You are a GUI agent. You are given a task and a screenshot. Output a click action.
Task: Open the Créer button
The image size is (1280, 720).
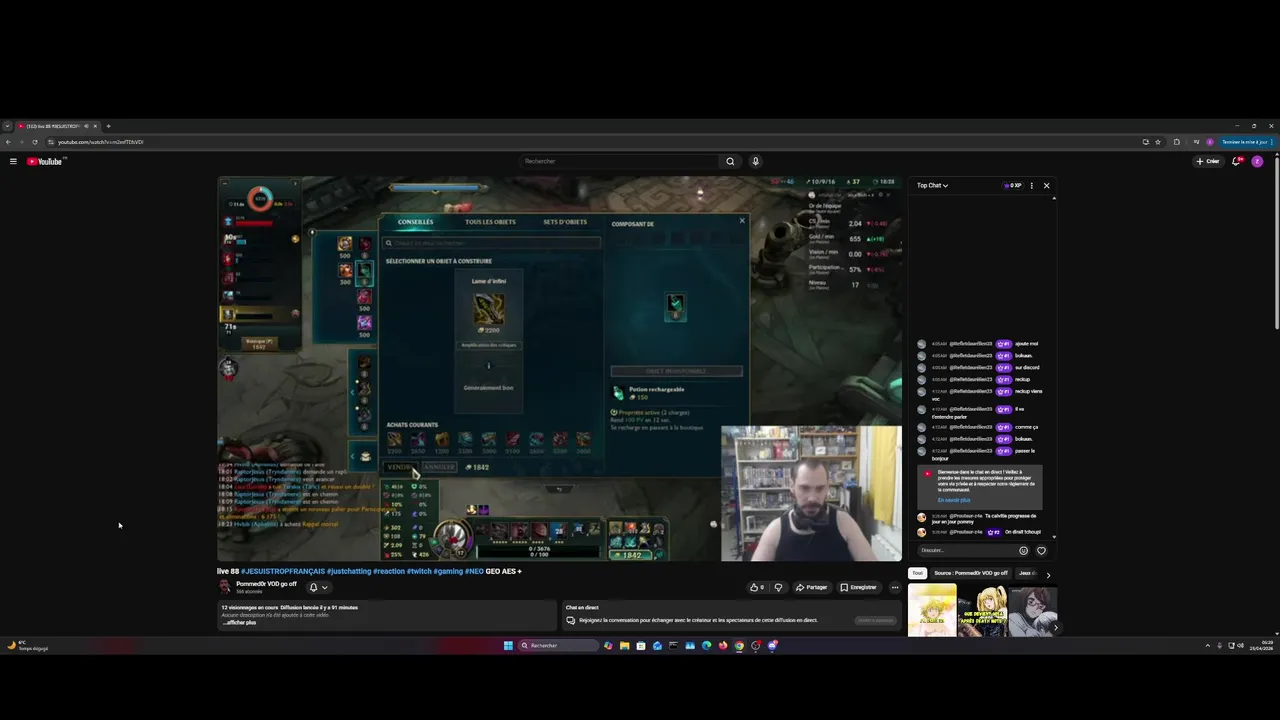pyautogui.click(x=1208, y=161)
